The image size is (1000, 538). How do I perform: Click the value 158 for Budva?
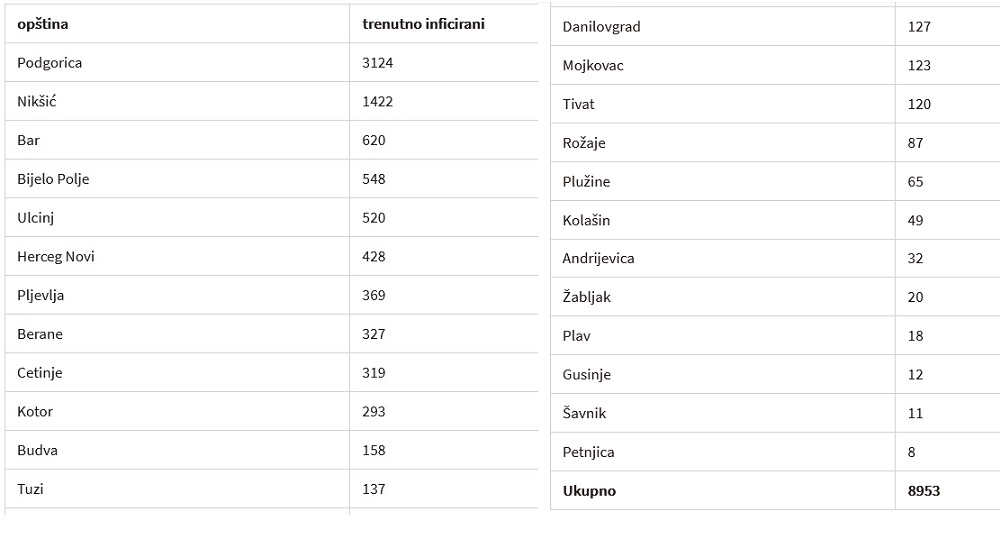(x=444, y=450)
